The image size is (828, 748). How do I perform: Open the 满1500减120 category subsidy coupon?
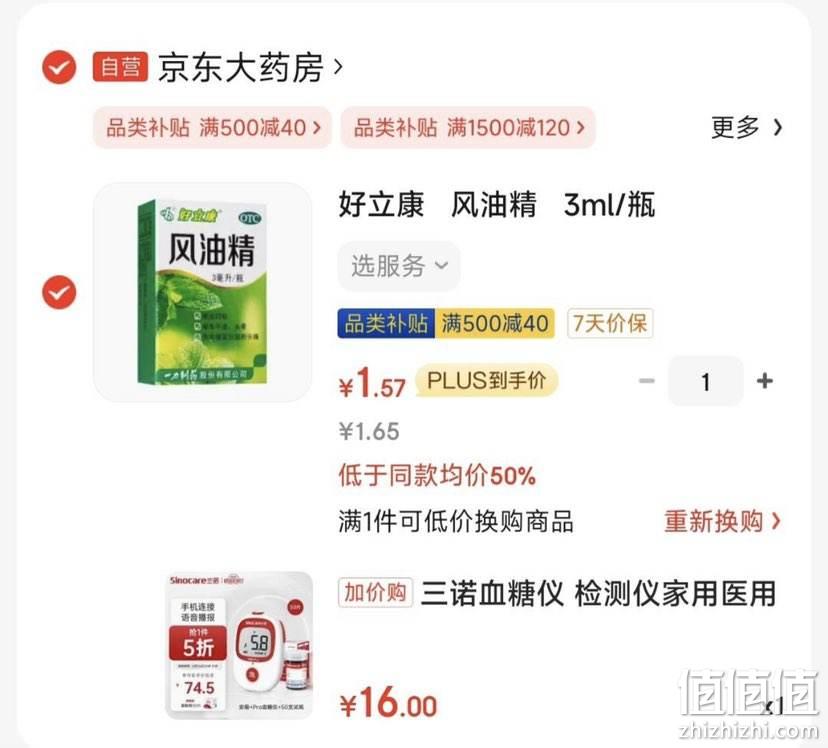[x=468, y=128]
